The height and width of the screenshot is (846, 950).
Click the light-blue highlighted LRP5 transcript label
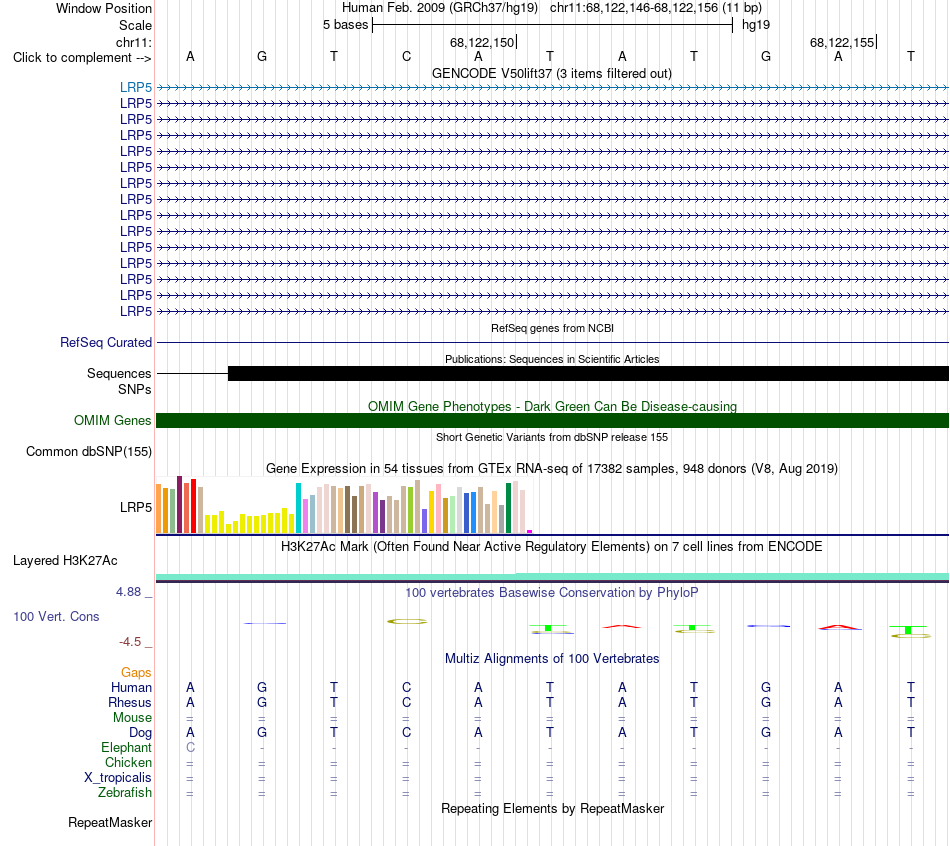(x=136, y=88)
